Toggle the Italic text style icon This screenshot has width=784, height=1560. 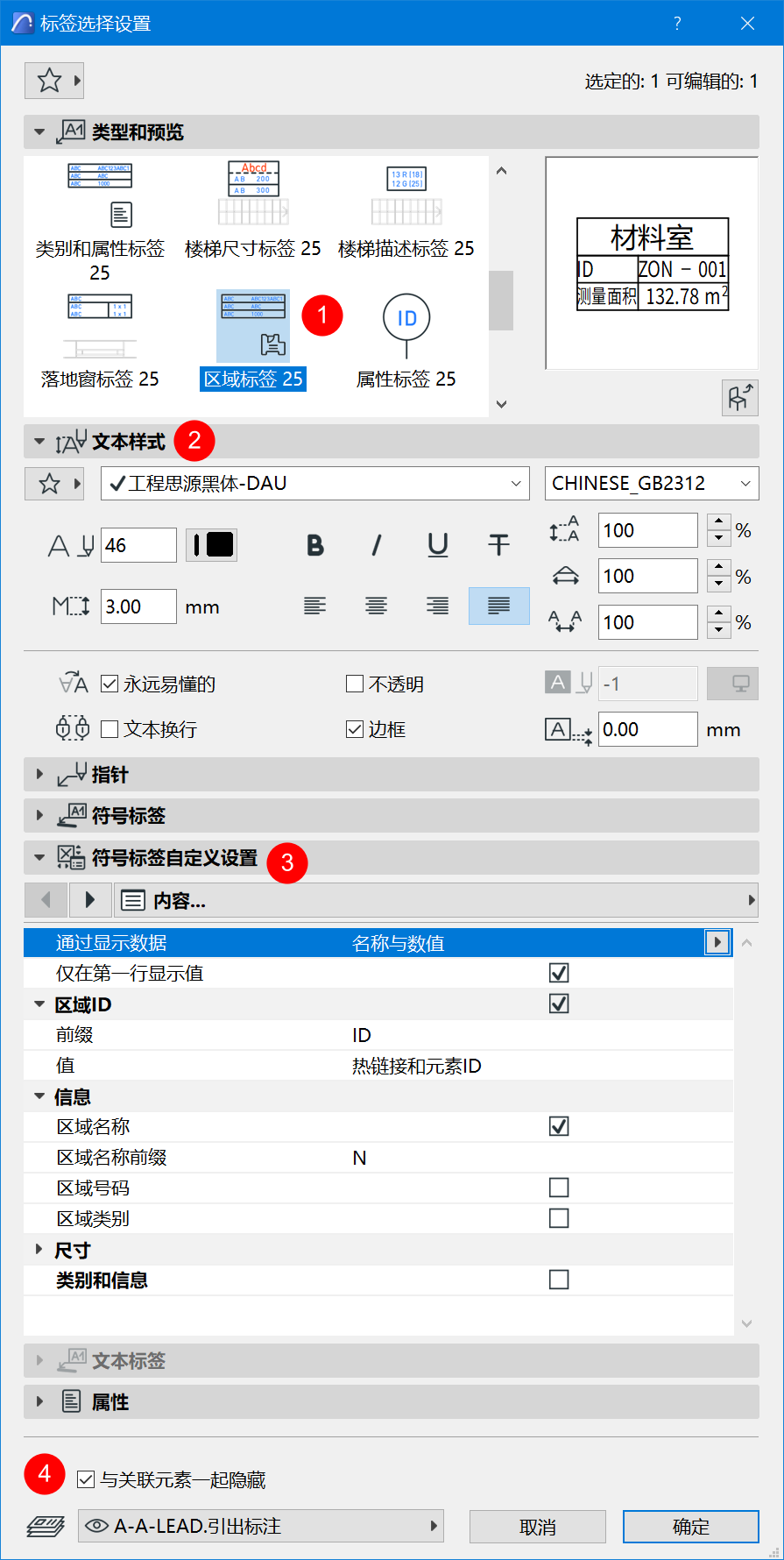click(x=377, y=545)
